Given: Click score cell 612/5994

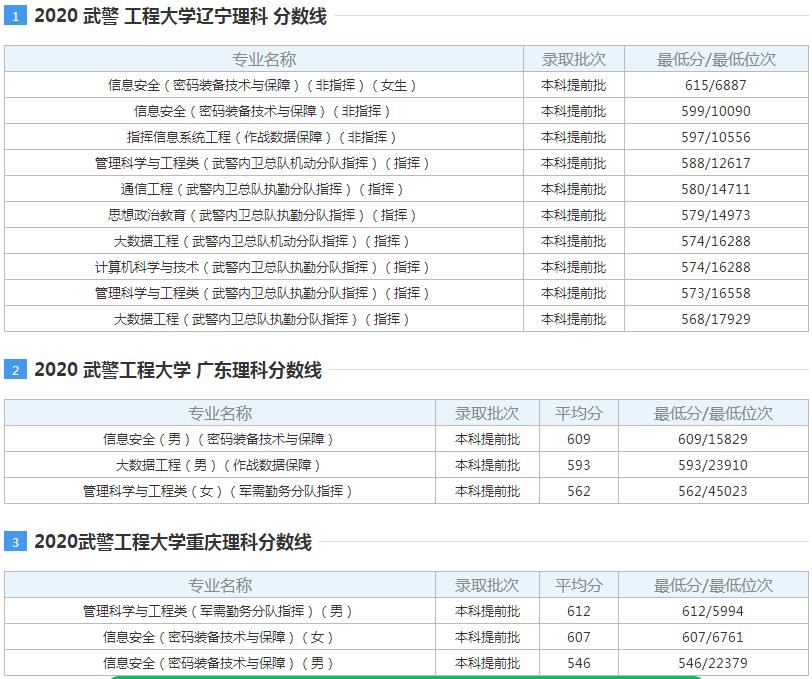Looking at the screenshot, I should click(x=713, y=611).
